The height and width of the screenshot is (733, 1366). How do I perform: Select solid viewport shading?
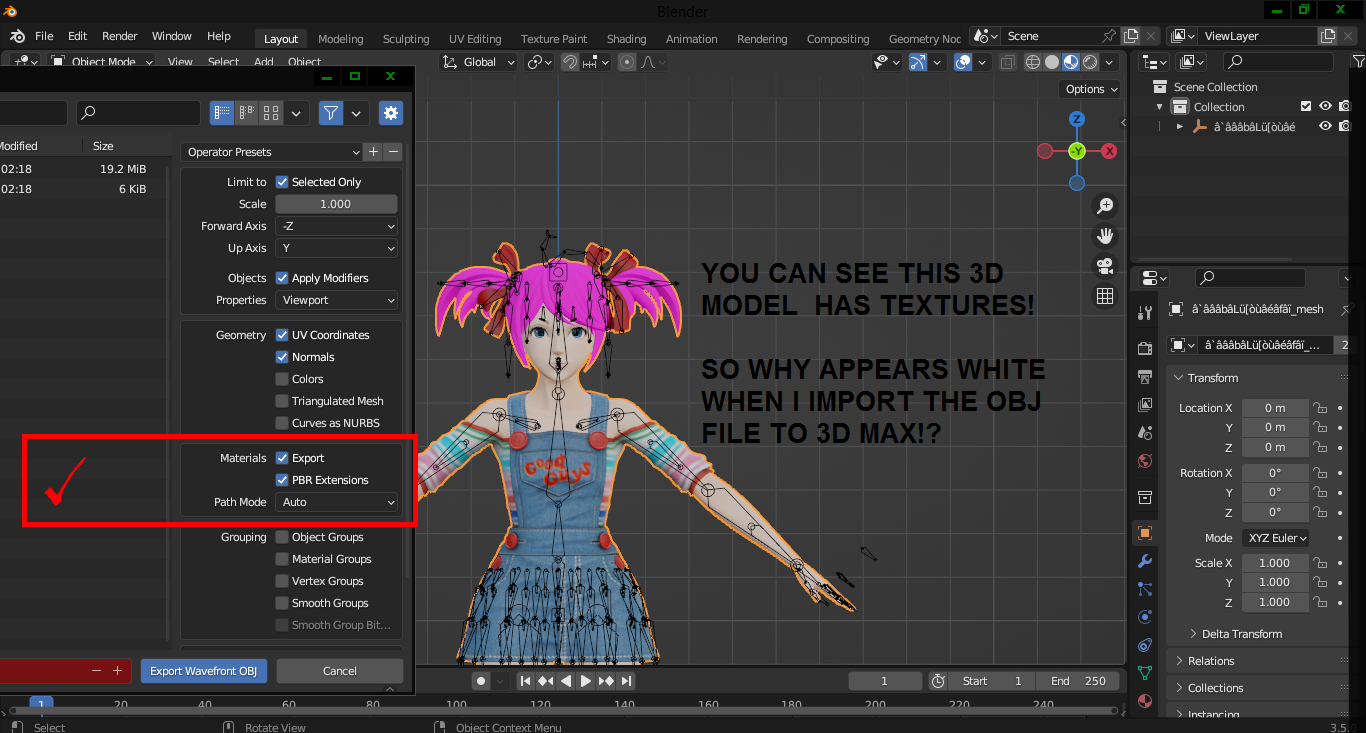tap(1052, 62)
